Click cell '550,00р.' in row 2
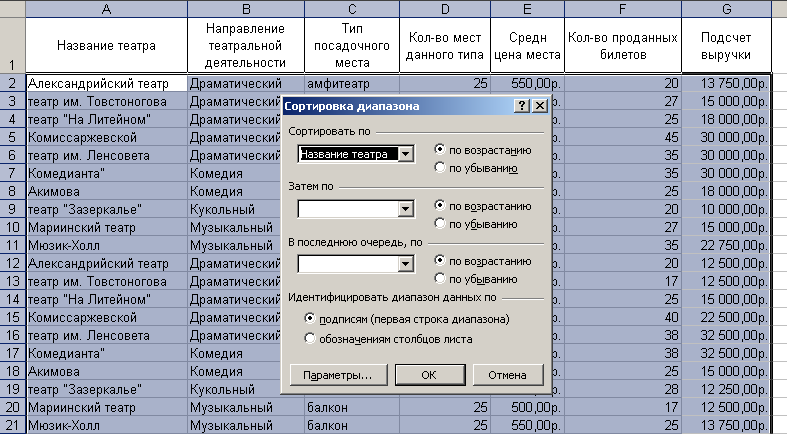 click(528, 83)
